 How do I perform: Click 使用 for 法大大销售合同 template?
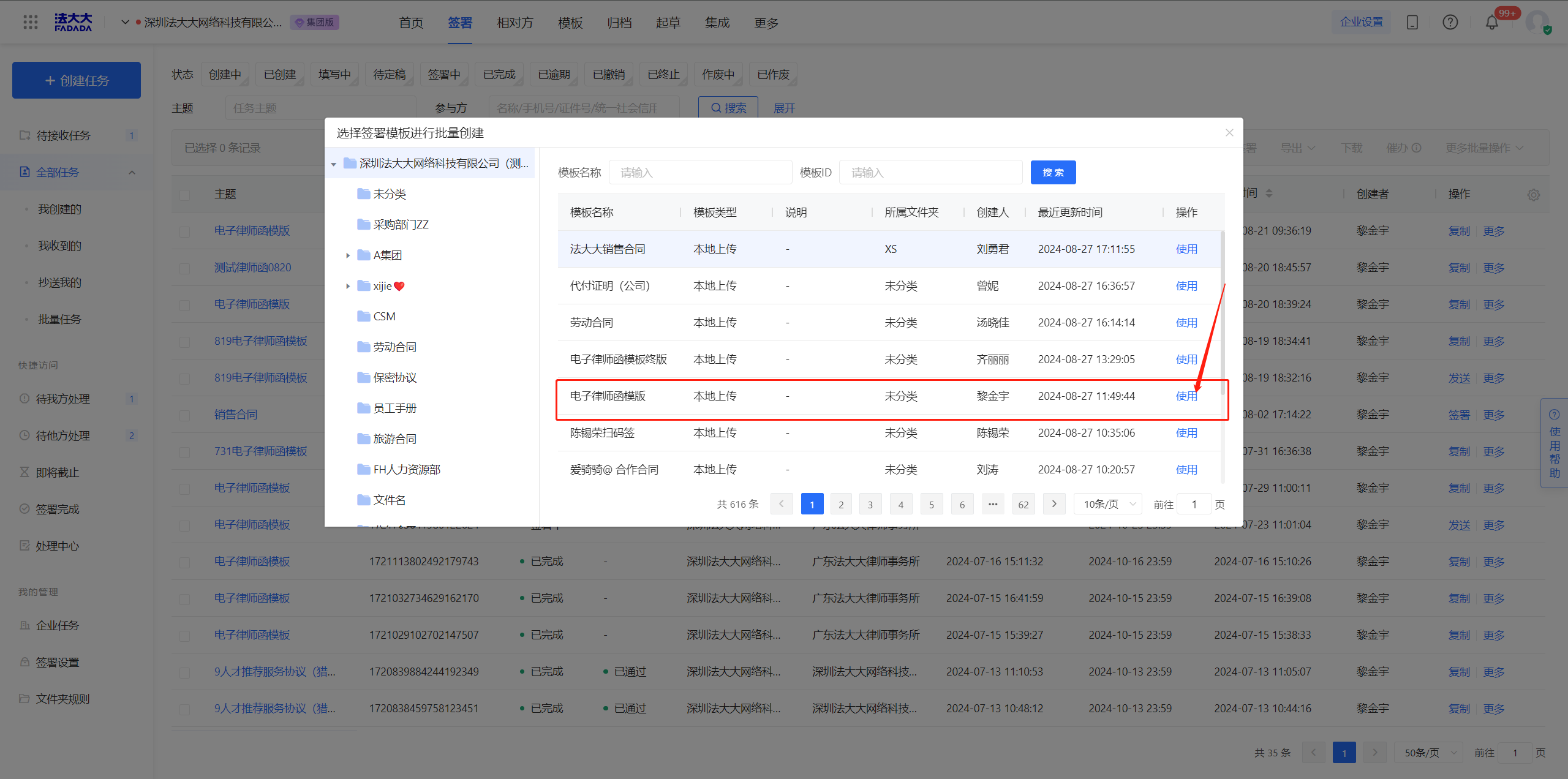[1186, 249]
